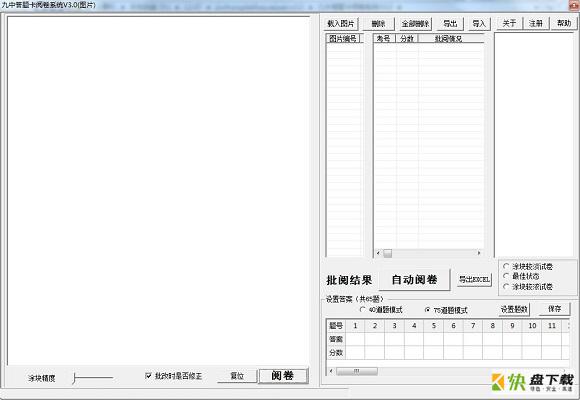
Task: Click the white message box beneath 关于
Action: pyautogui.click(x=534, y=144)
